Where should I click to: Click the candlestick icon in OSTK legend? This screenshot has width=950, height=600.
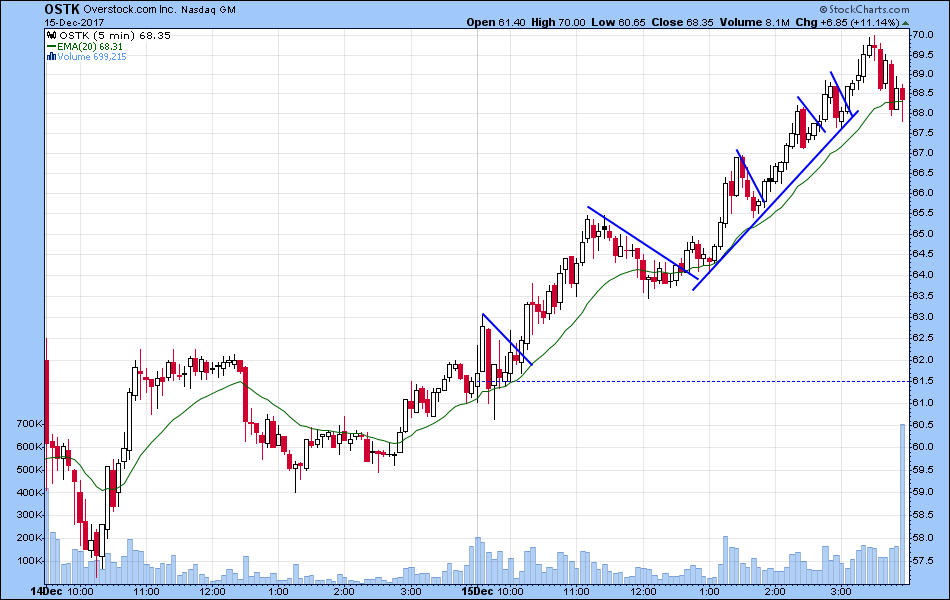51,36
